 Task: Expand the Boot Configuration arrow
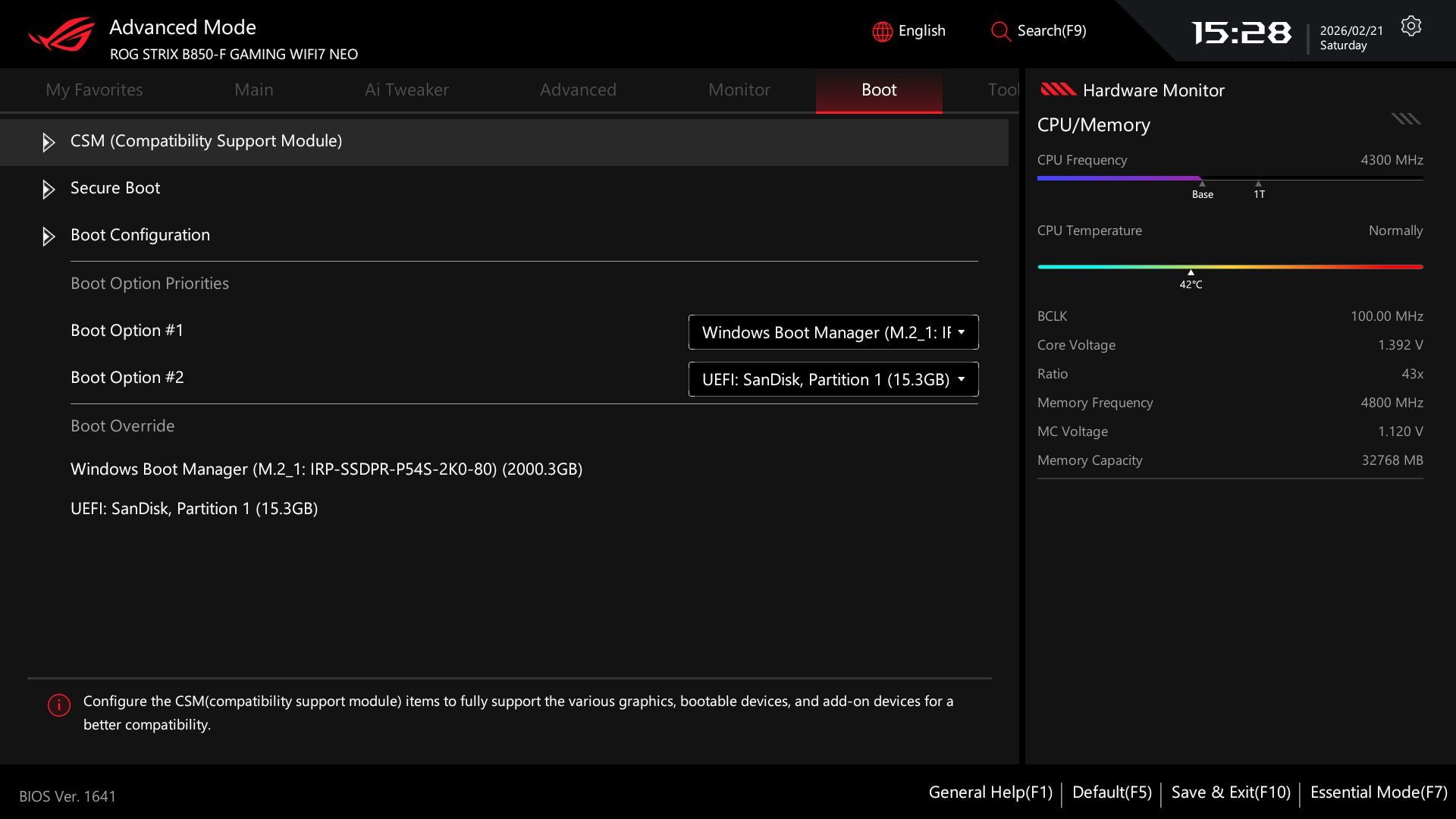click(49, 237)
